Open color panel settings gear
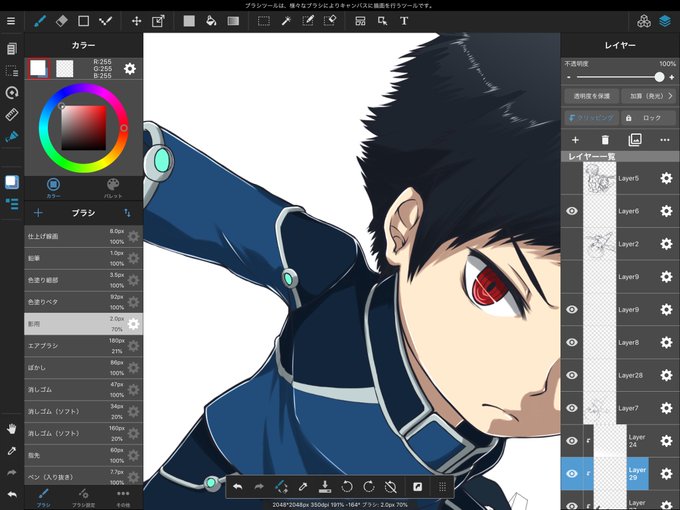Screen dimensions: 680x510 (x=130, y=69)
